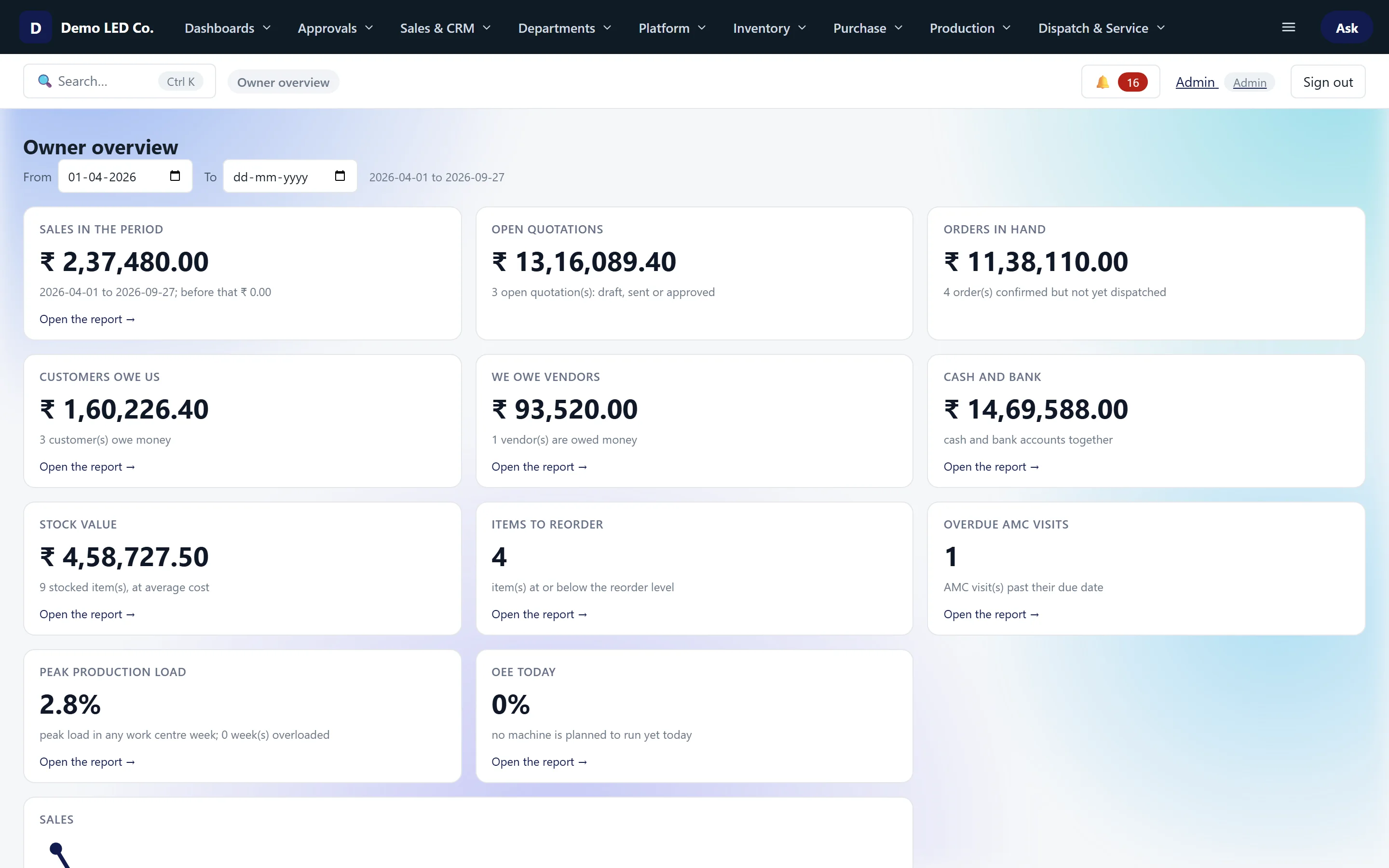Expand the Sales & CRM menu
Image resolution: width=1389 pixels, height=868 pixels.
[446, 28]
